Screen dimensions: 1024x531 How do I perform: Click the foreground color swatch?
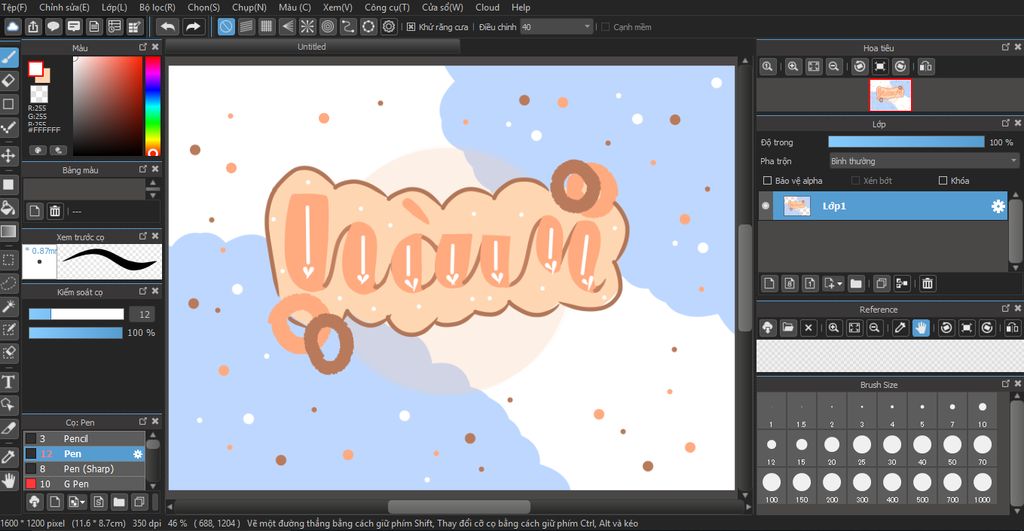[x=35, y=69]
